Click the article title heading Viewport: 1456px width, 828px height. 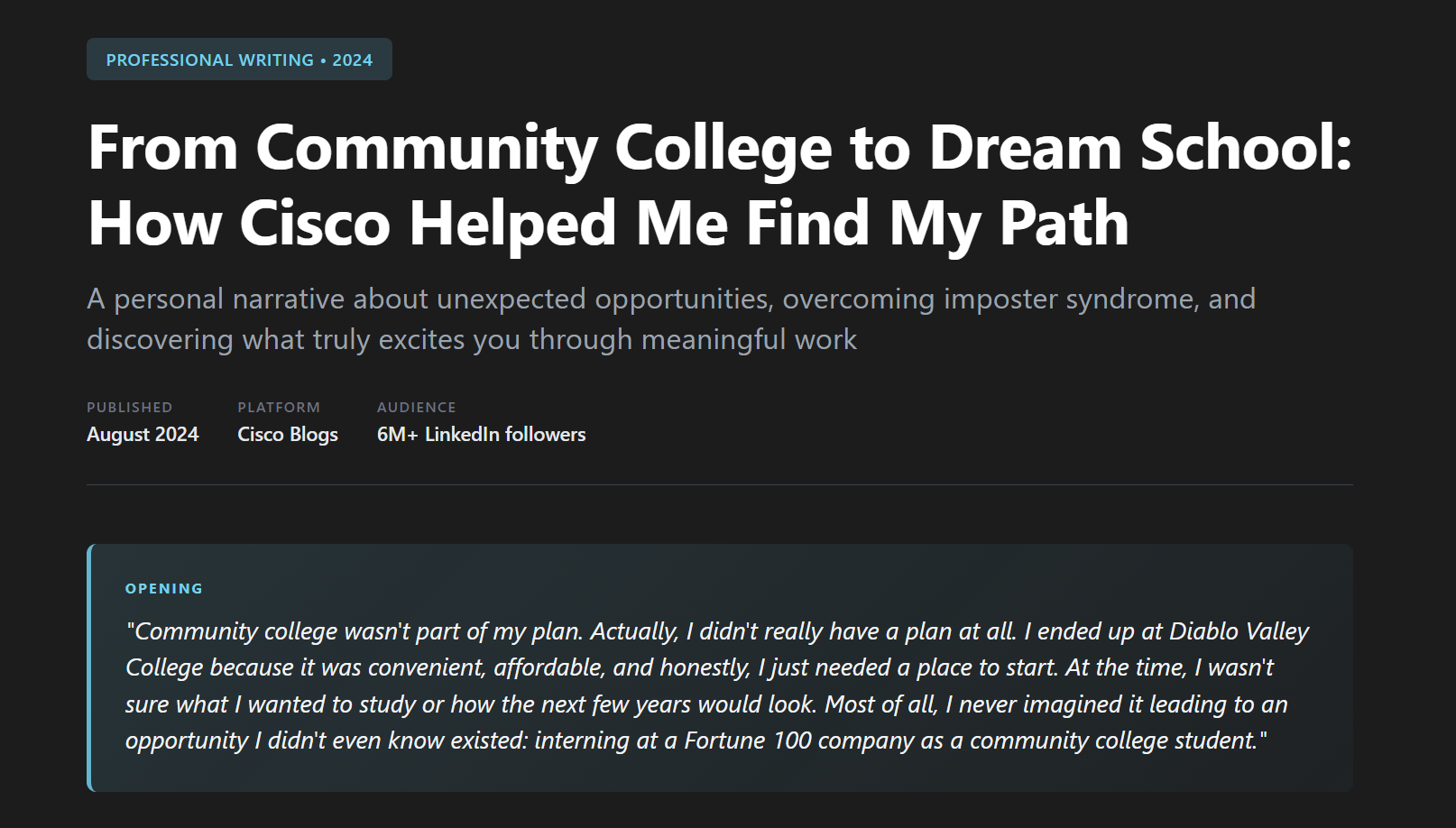pyautogui.click(x=719, y=147)
